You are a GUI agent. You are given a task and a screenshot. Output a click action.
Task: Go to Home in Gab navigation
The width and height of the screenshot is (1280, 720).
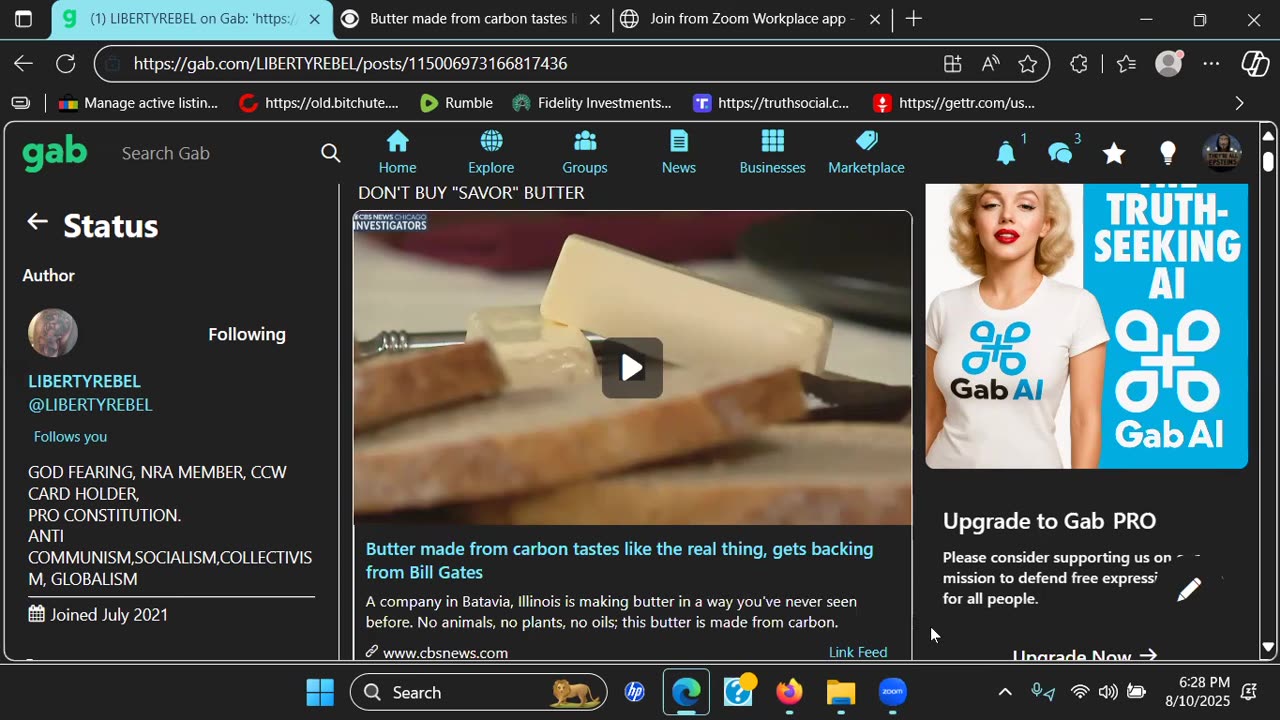point(397,153)
